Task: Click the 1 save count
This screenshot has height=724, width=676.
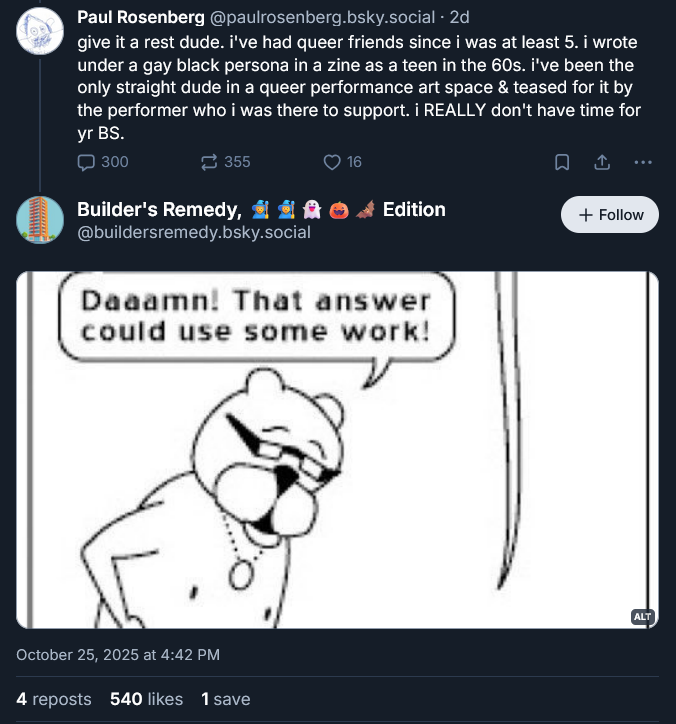Action: 225,699
